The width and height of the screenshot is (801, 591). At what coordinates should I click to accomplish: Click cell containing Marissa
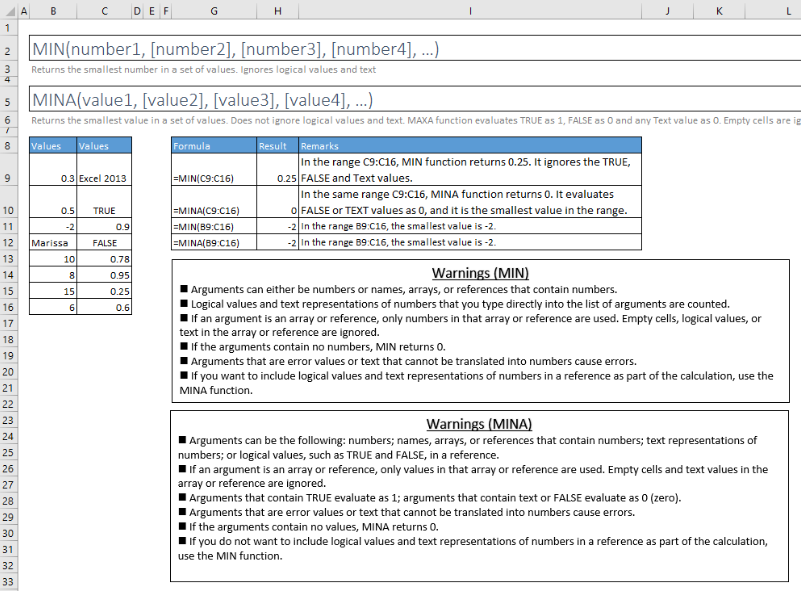click(x=53, y=243)
